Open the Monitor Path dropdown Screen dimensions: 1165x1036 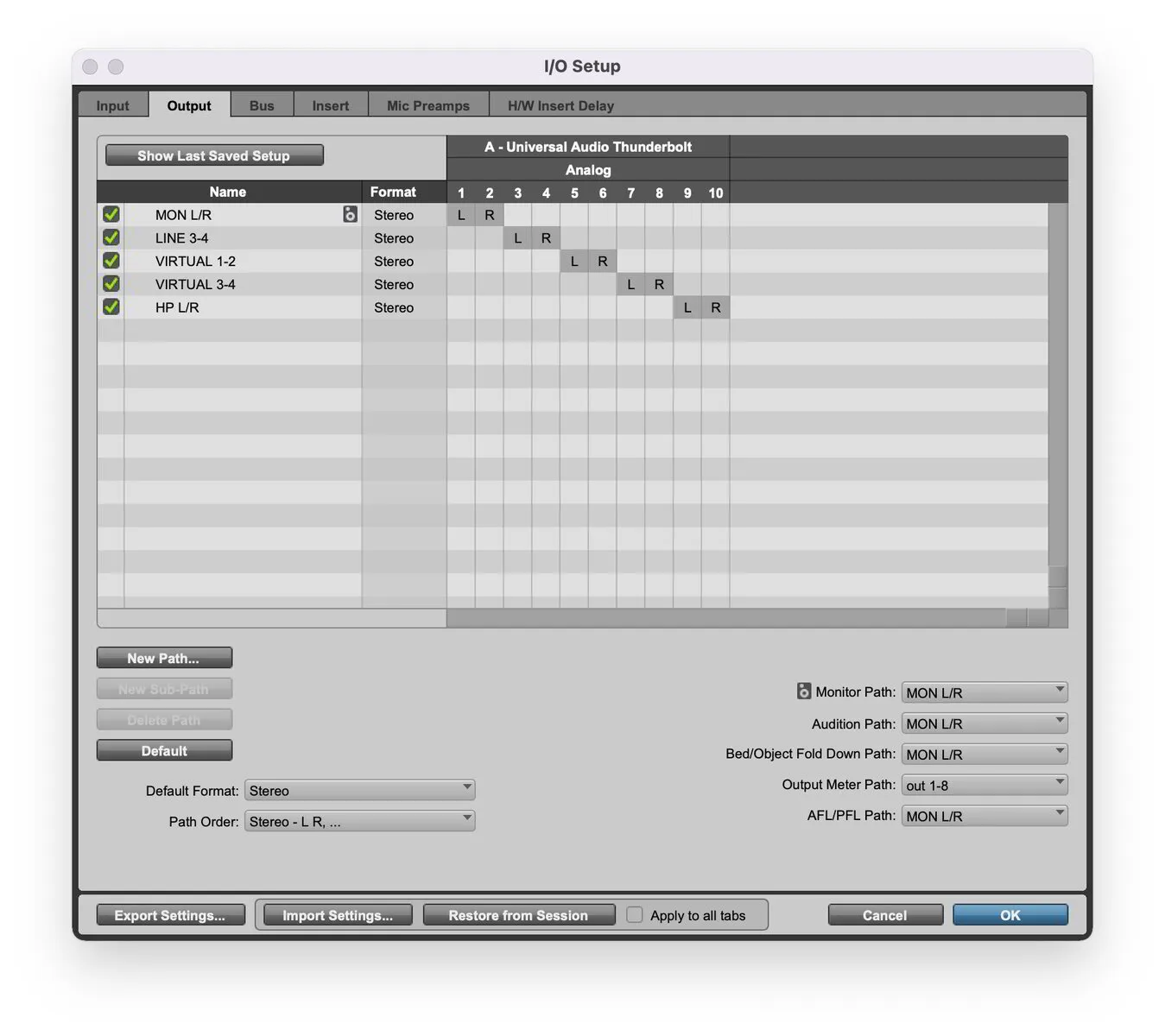pyautogui.click(x=983, y=692)
